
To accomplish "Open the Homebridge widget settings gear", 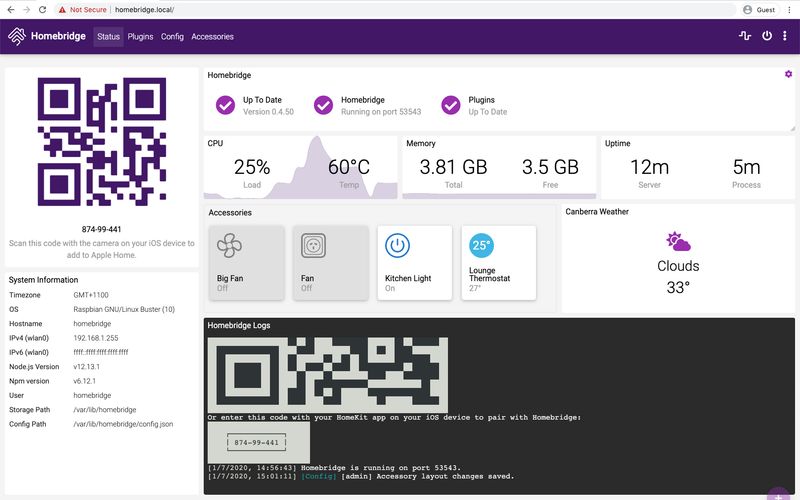I will point(788,74).
